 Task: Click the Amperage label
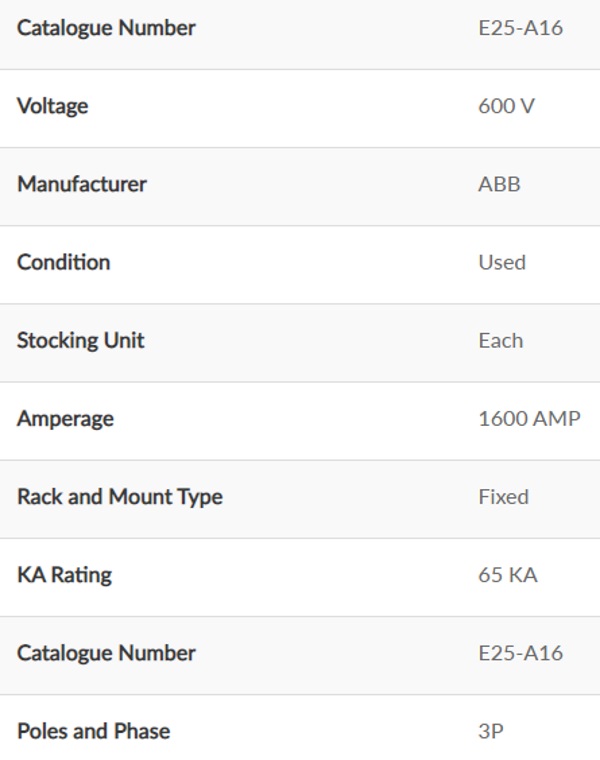click(65, 419)
